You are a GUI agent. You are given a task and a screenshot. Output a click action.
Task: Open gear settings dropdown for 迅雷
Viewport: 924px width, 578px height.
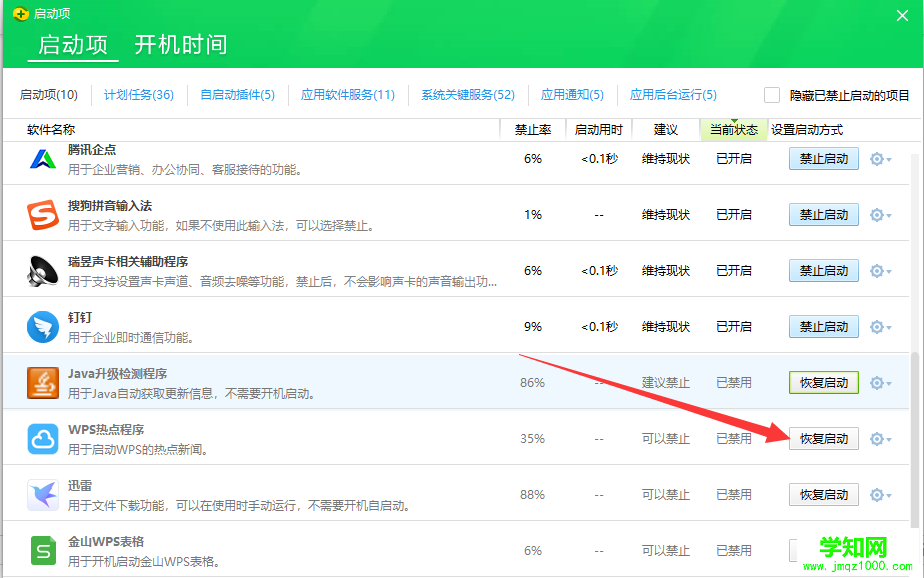(x=880, y=495)
